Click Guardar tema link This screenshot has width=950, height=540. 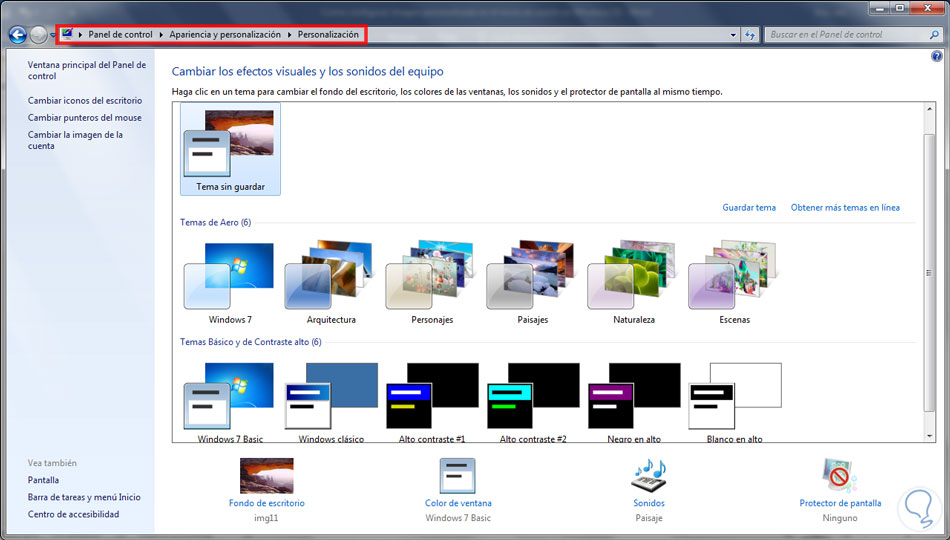[749, 207]
